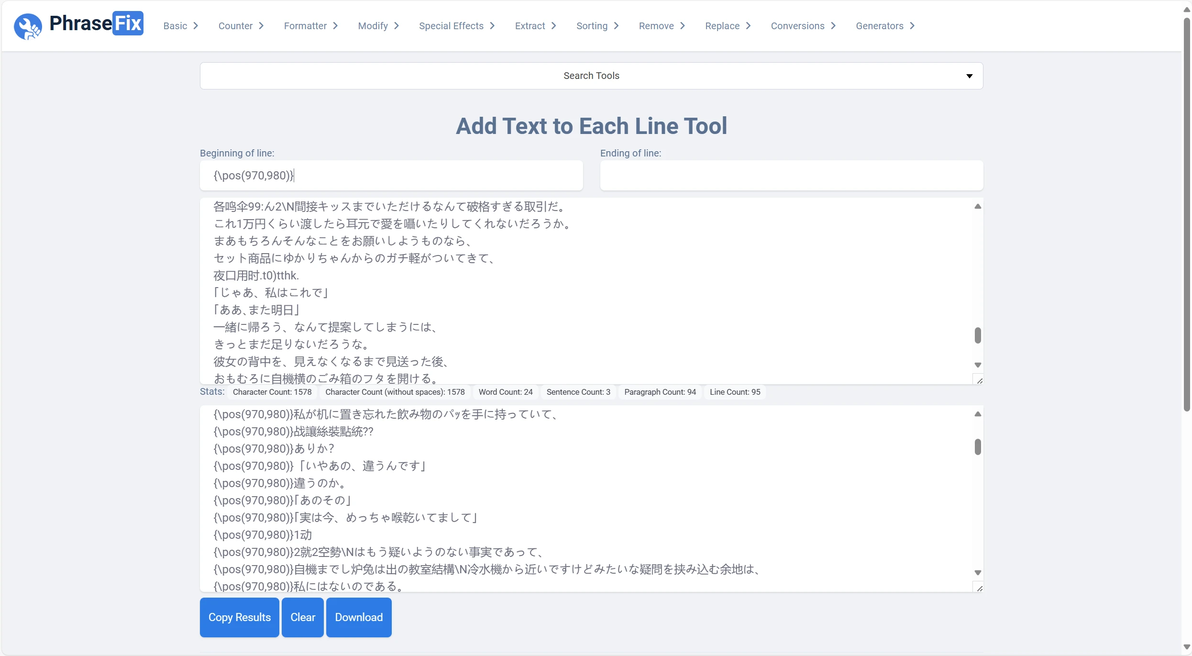The height and width of the screenshot is (656, 1192).
Task: Click the chevron next to Basic
Action: [x=195, y=26]
